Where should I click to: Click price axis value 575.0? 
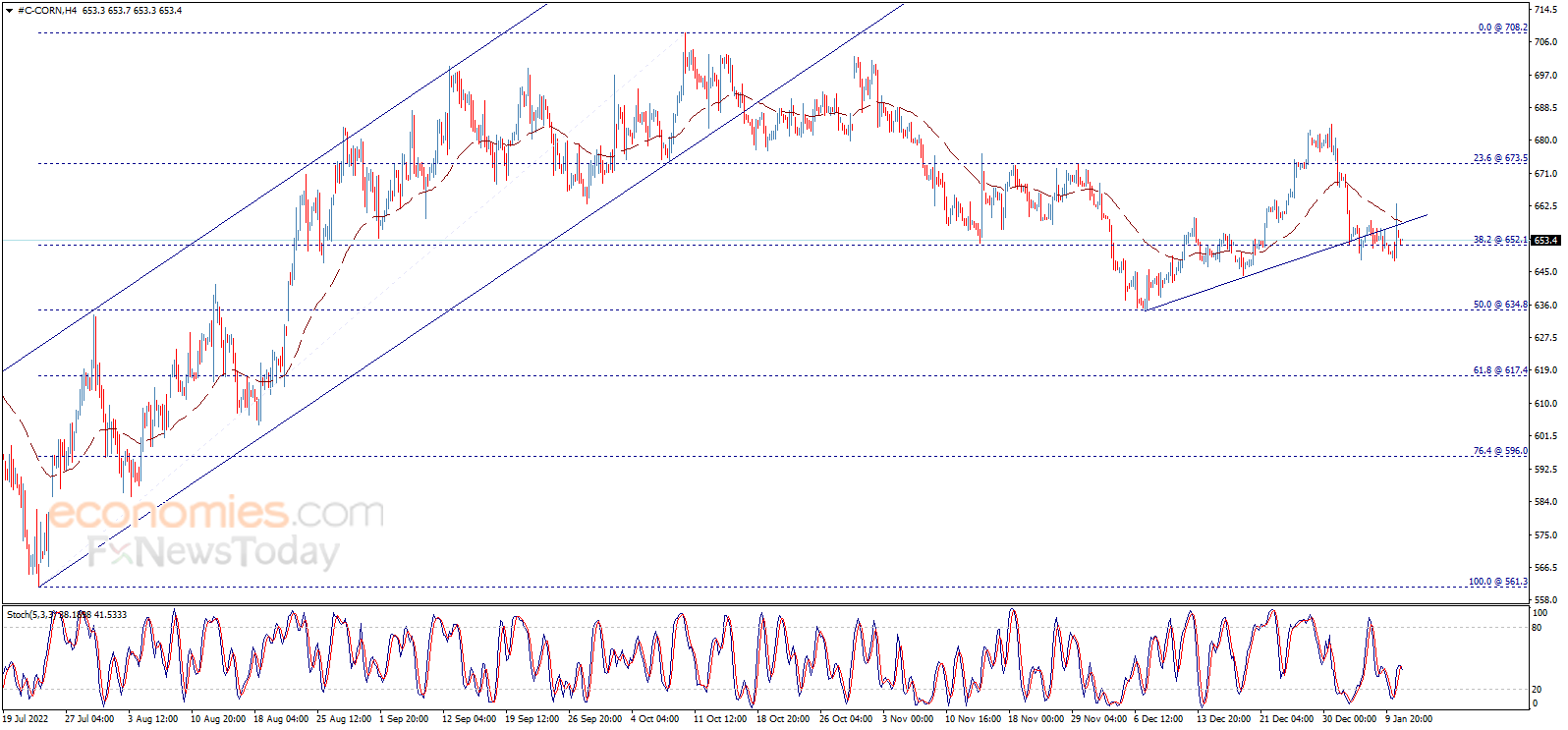click(1545, 535)
